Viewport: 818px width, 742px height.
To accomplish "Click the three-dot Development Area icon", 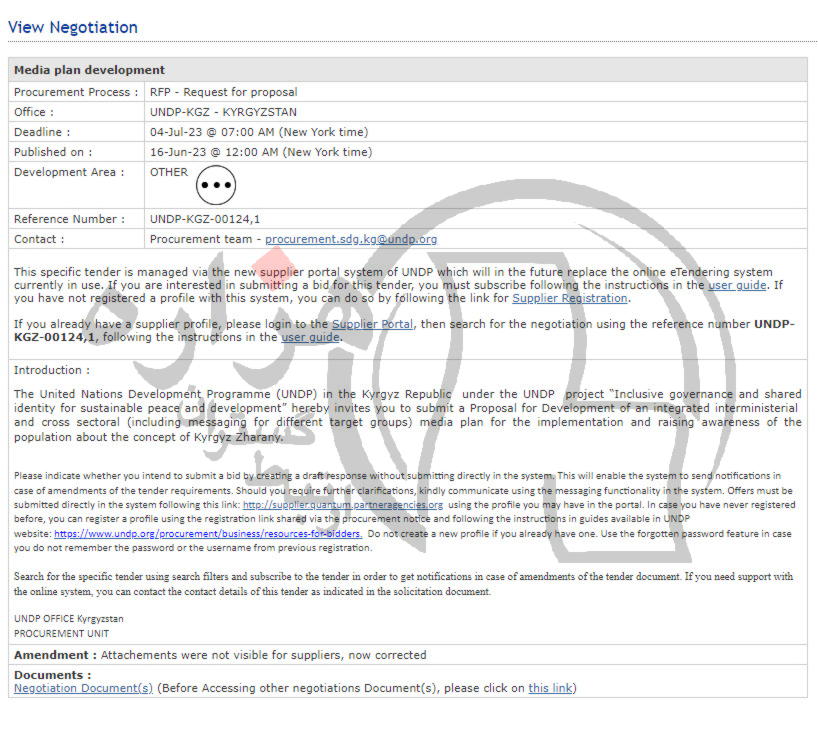I will (216, 185).
